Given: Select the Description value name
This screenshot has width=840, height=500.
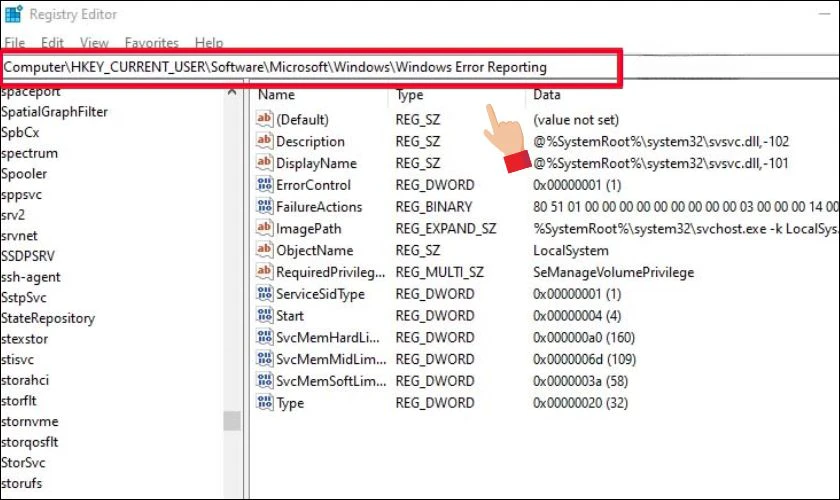Looking at the screenshot, I should pyautogui.click(x=310, y=142).
